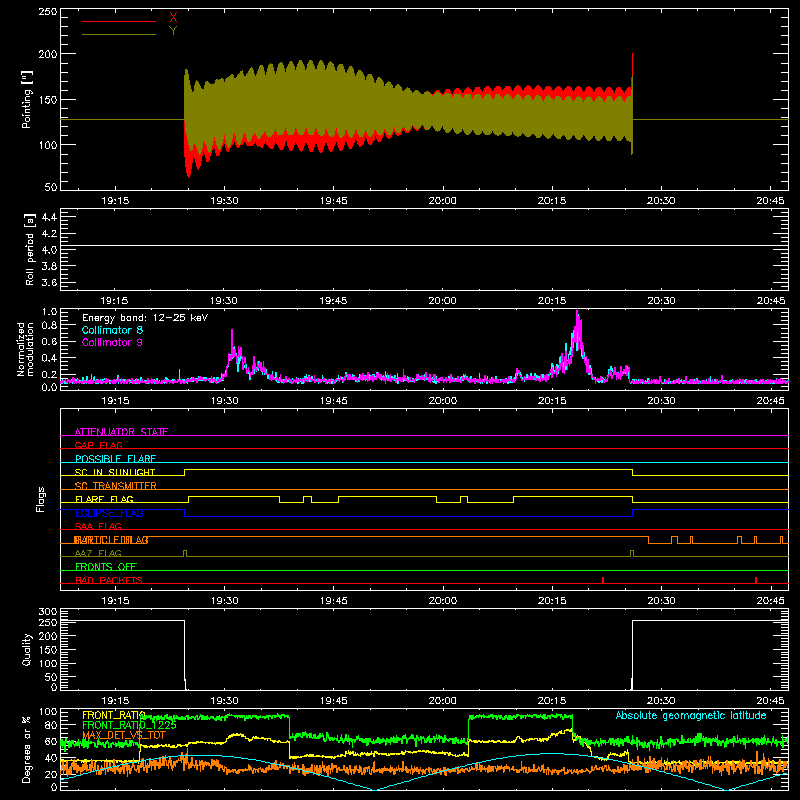Click the tallest modulation peak near 20:18

tap(577, 310)
